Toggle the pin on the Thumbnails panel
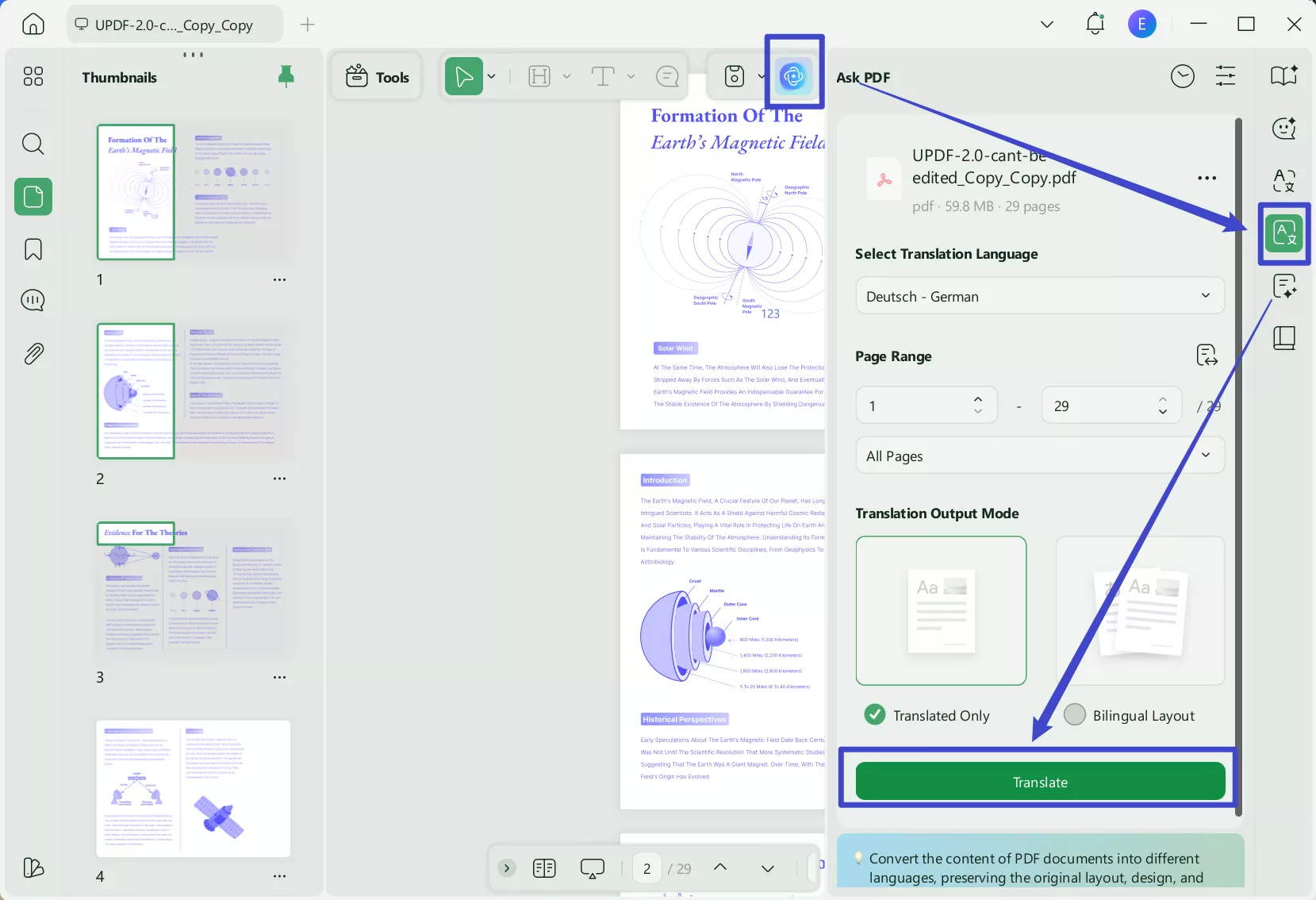 click(x=286, y=75)
